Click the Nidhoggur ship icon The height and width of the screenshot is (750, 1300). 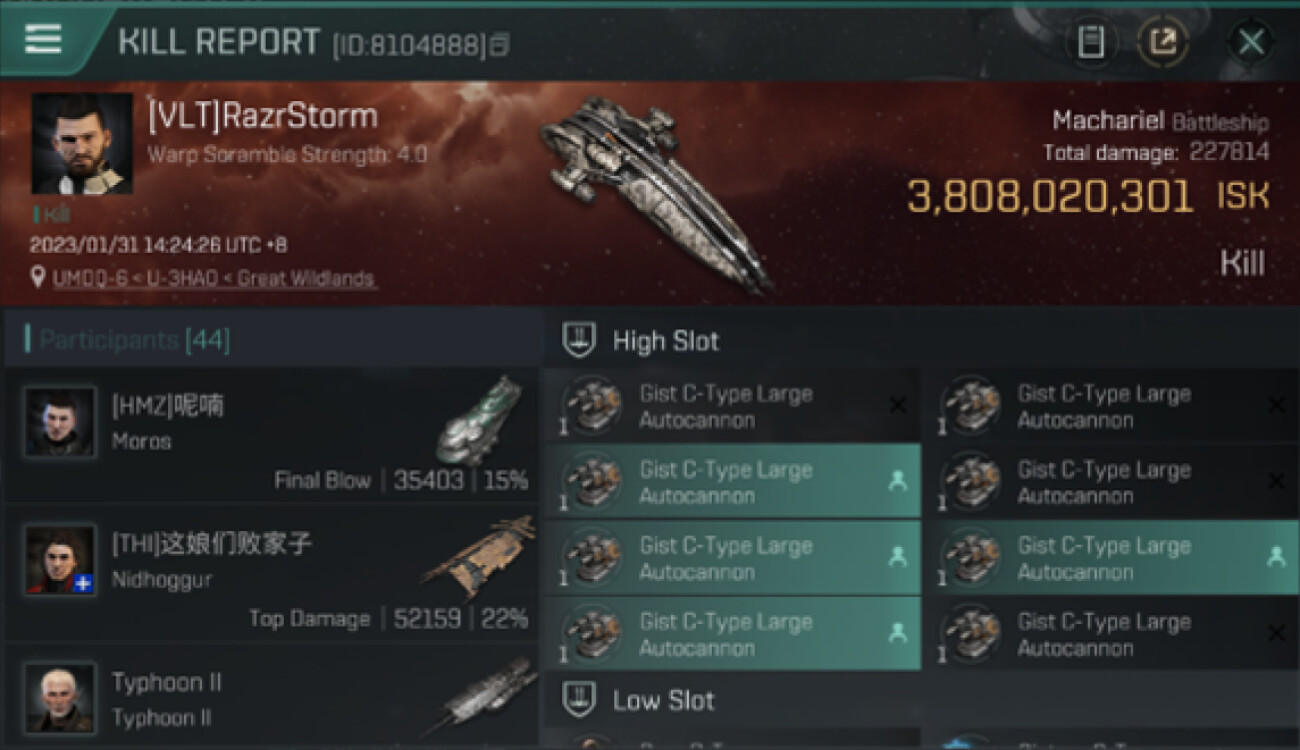click(478, 556)
